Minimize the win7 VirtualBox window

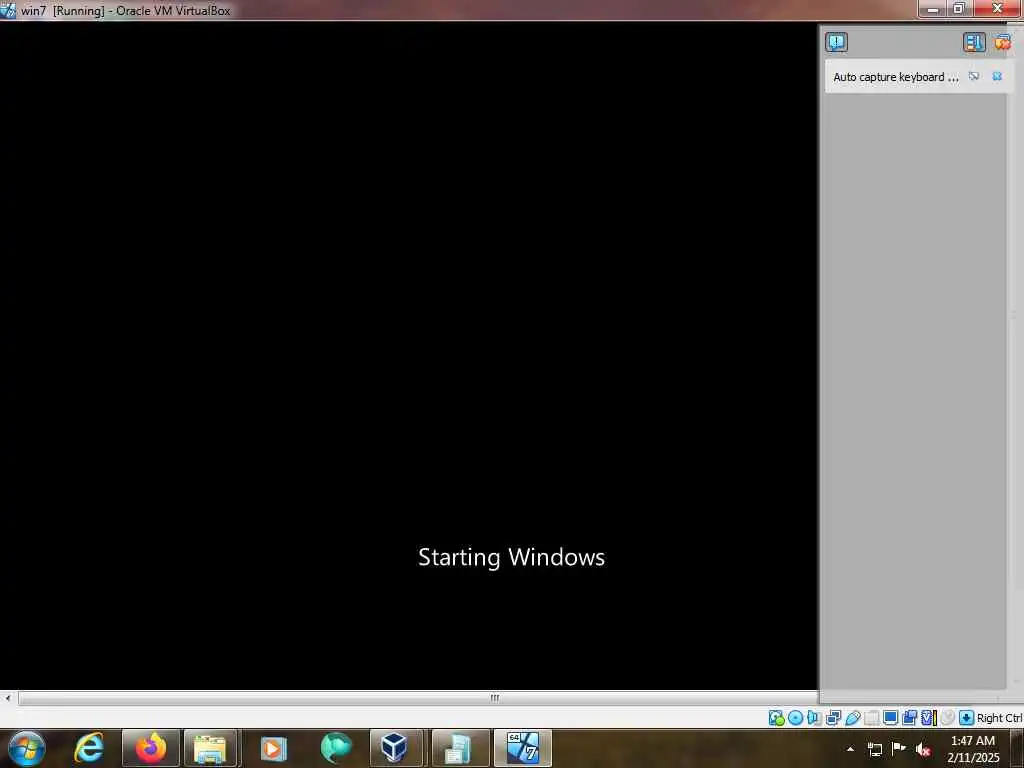(933, 8)
